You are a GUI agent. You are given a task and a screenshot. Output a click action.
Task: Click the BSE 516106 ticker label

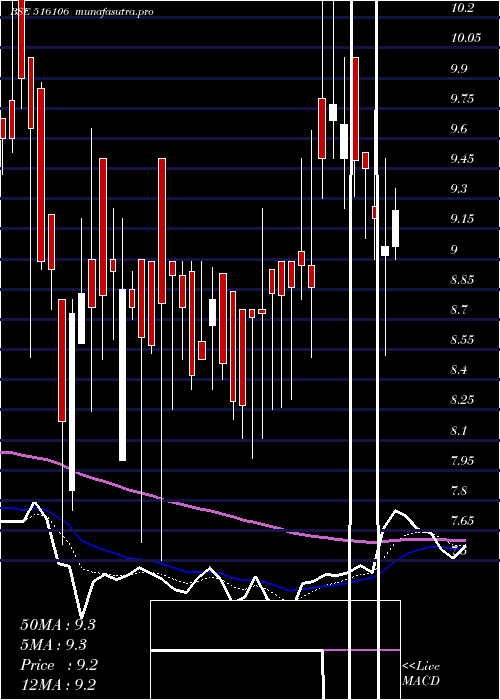pyautogui.click(x=40, y=11)
